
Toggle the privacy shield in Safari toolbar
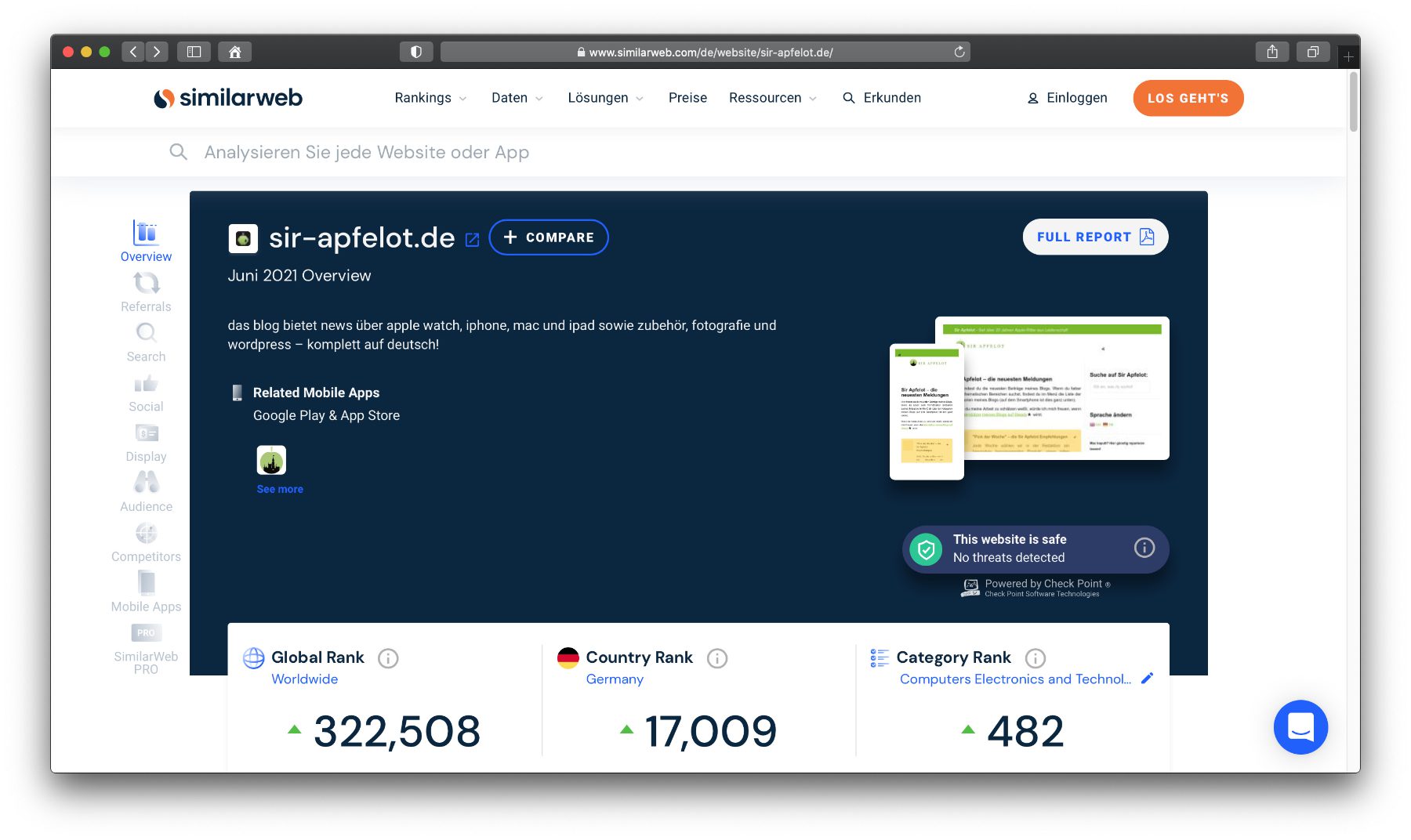pos(416,52)
